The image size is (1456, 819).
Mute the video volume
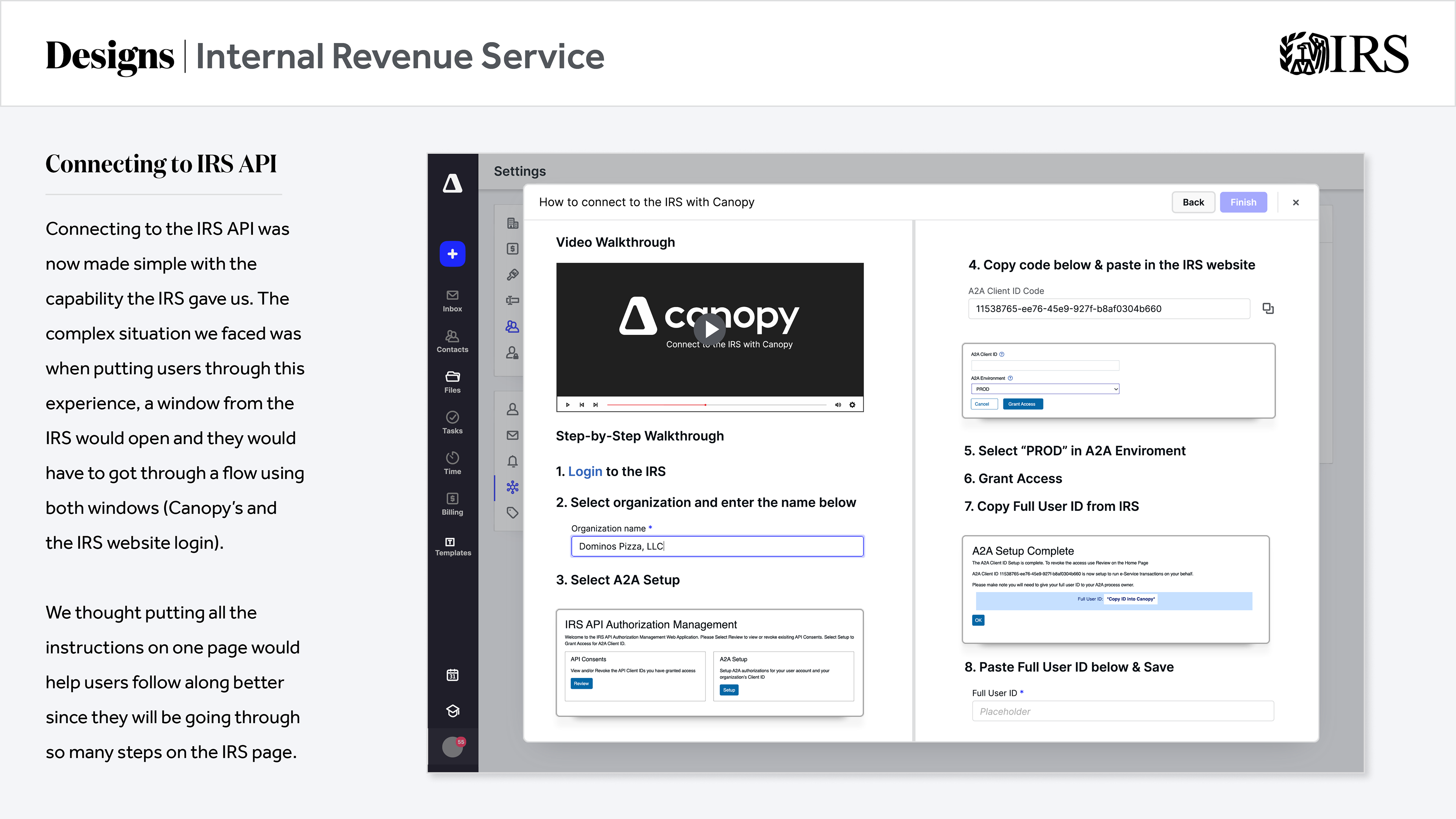click(x=838, y=405)
